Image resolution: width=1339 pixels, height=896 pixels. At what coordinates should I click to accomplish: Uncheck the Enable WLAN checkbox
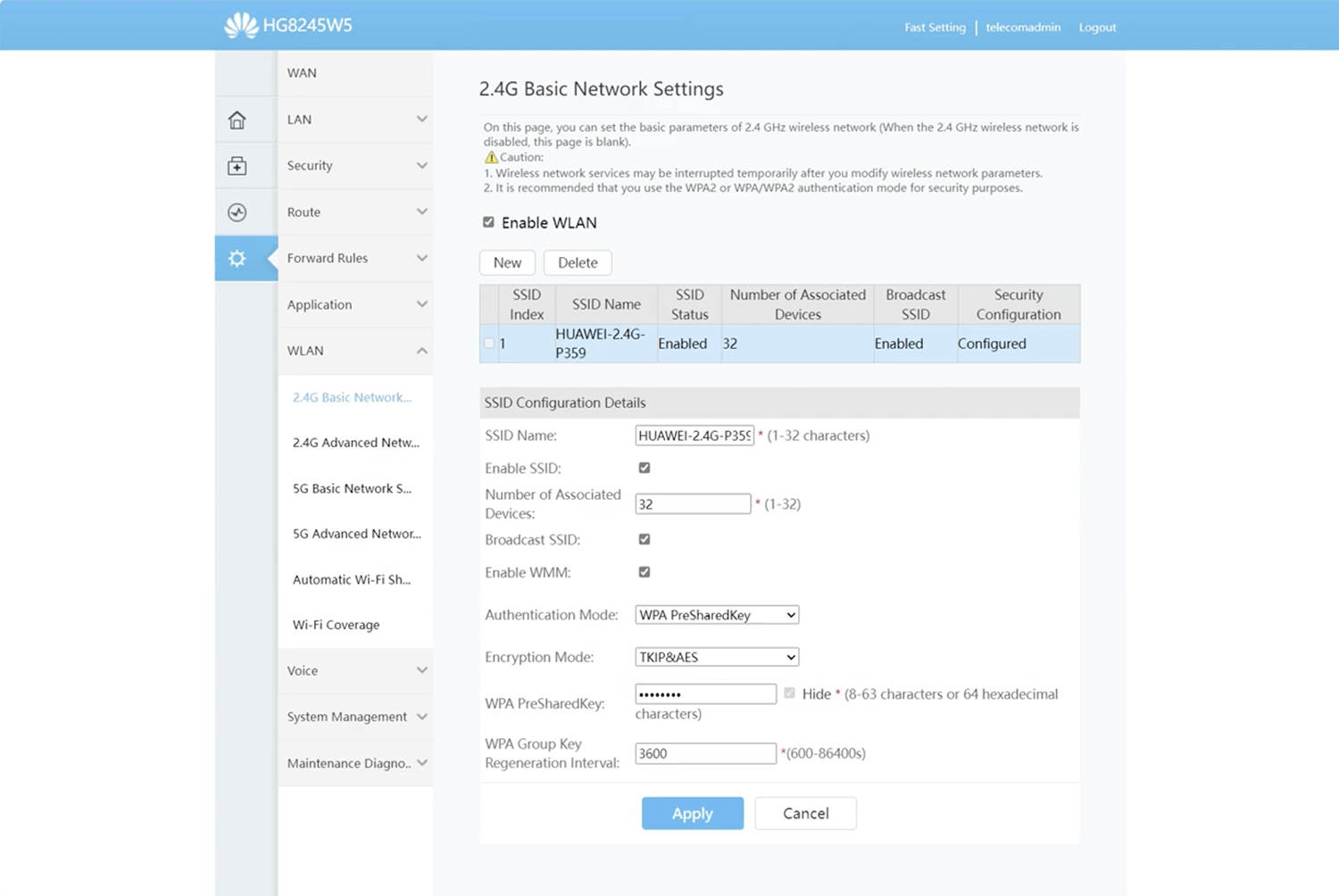coord(488,222)
